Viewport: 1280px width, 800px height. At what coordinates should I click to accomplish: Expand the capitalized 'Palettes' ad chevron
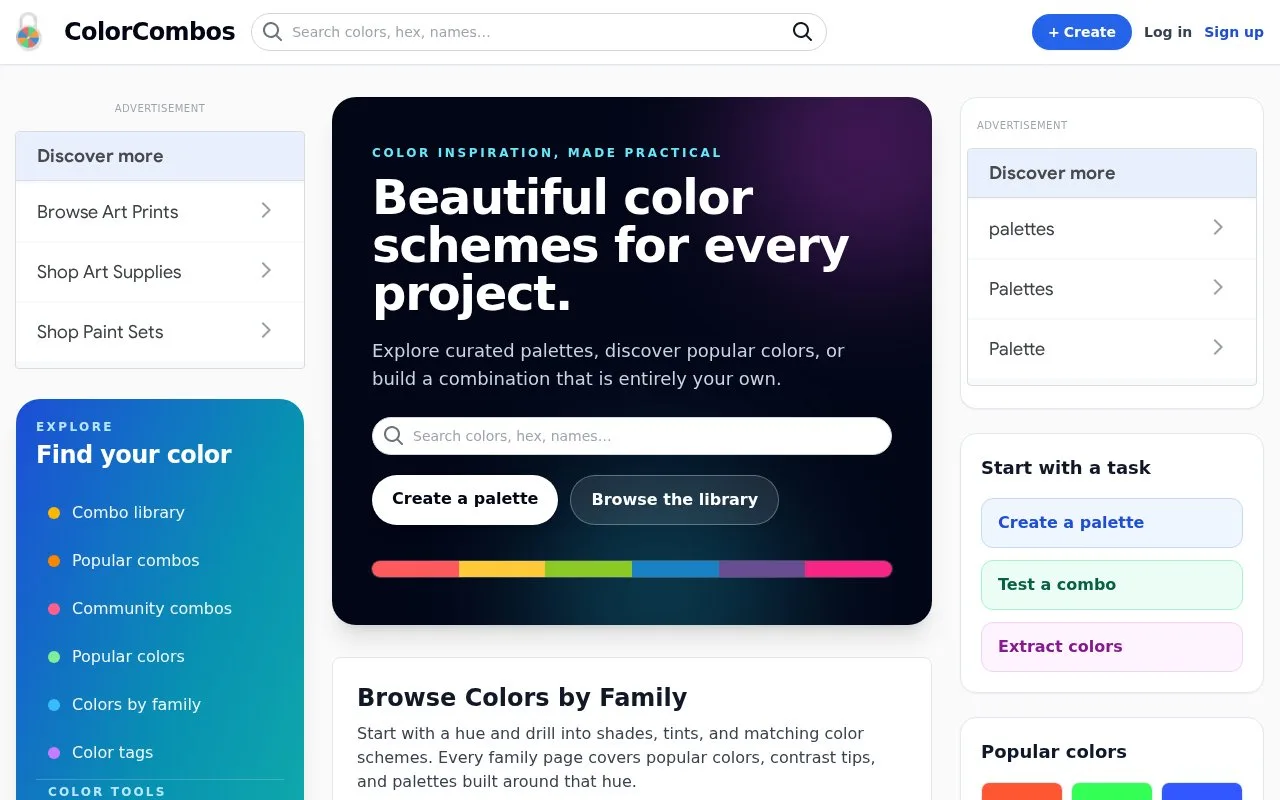tap(1218, 287)
